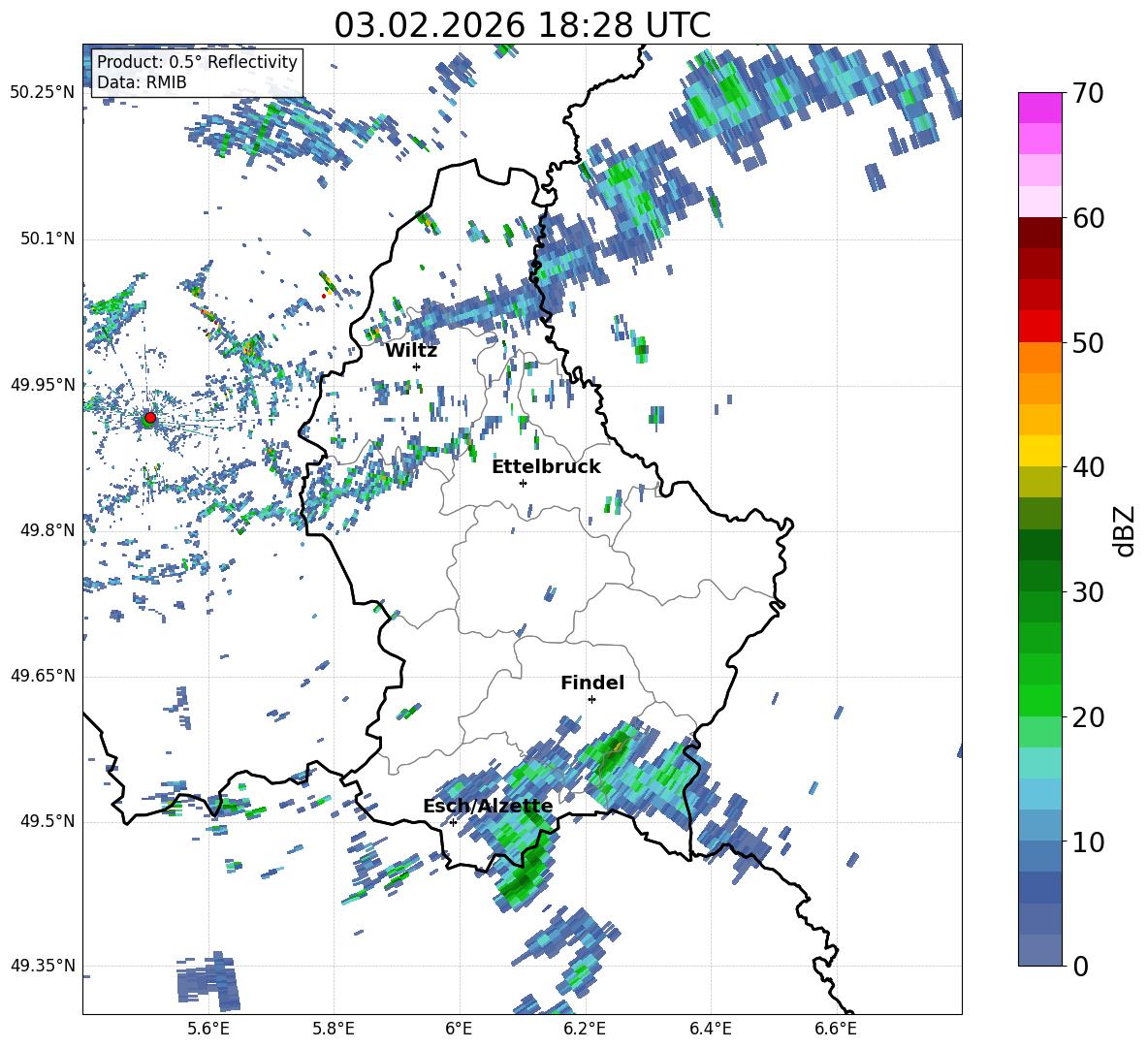Click the 49.95°N latitude label
Image resolution: width=1148 pixels, height=1048 pixels.
tap(43, 384)
